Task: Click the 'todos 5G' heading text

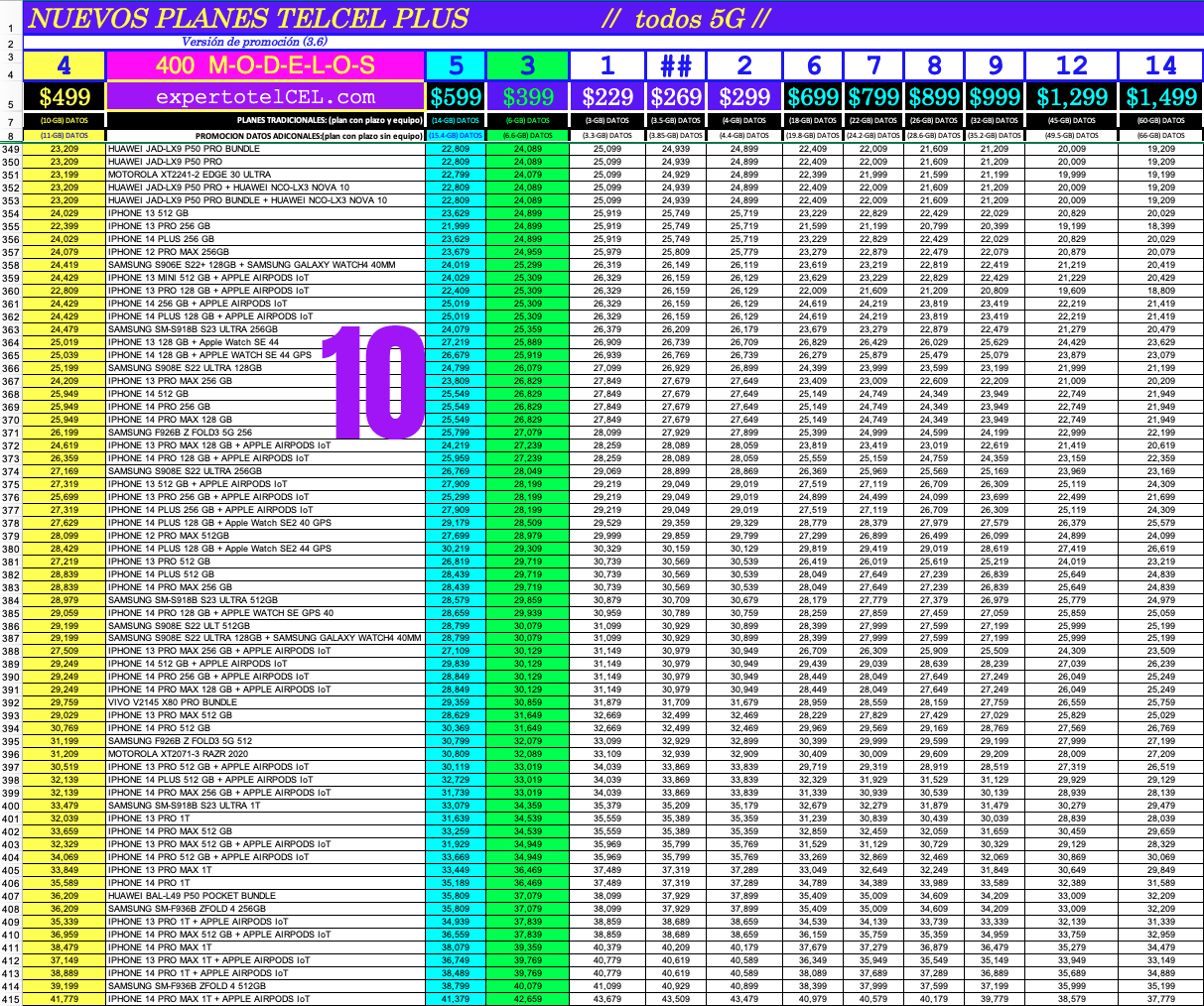Action: pos(685,18)
